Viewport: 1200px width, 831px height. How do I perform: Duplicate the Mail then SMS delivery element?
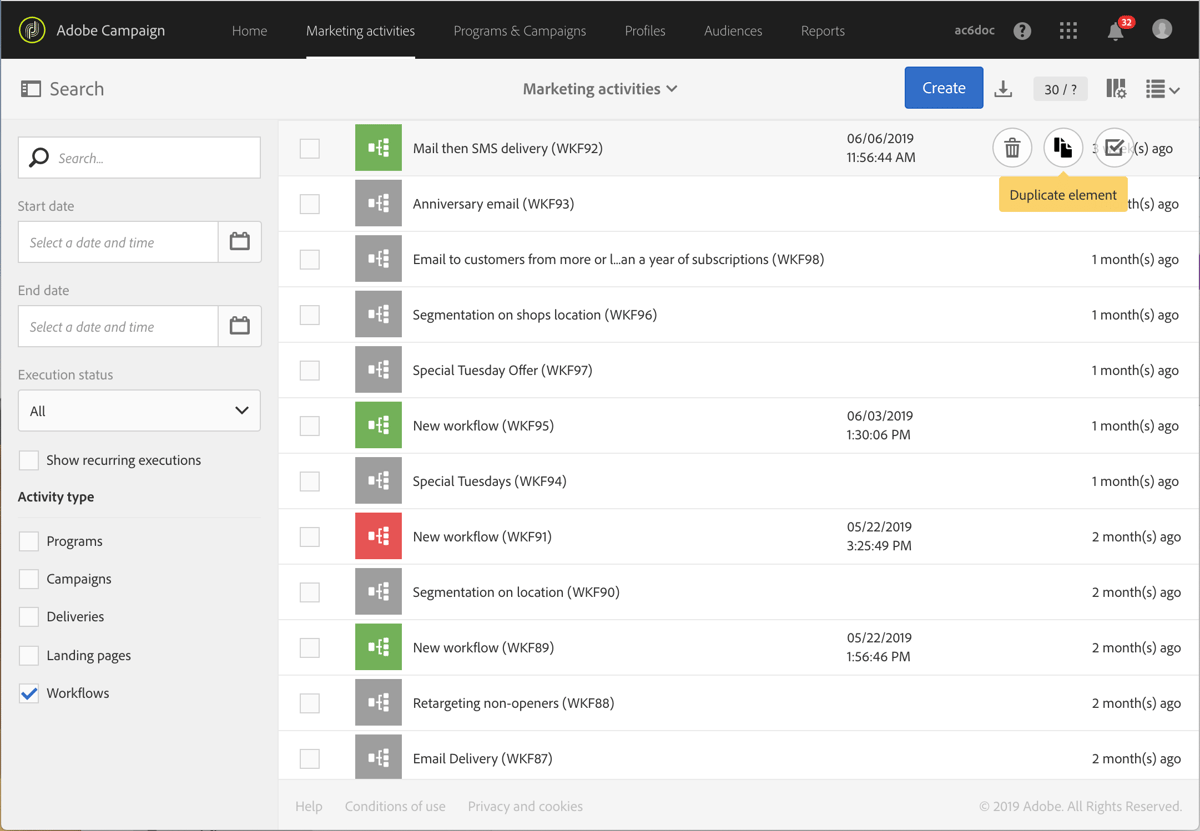pyautogui.click(x=1063, y=147)
